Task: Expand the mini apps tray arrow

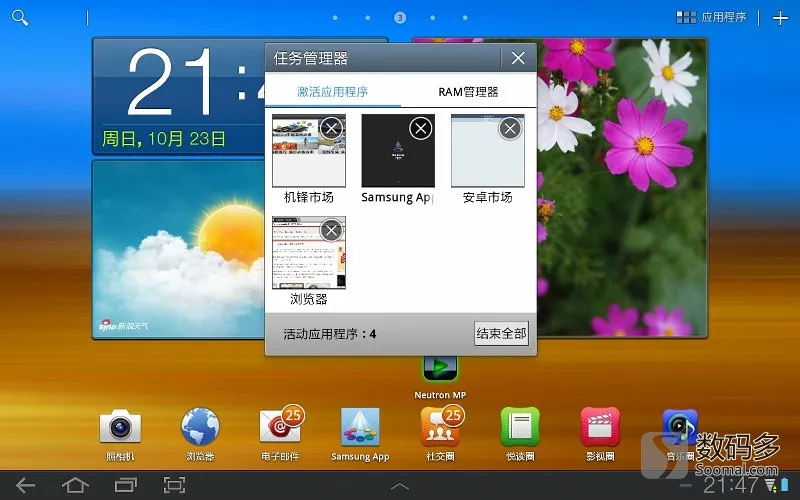Action: [399, 486]
